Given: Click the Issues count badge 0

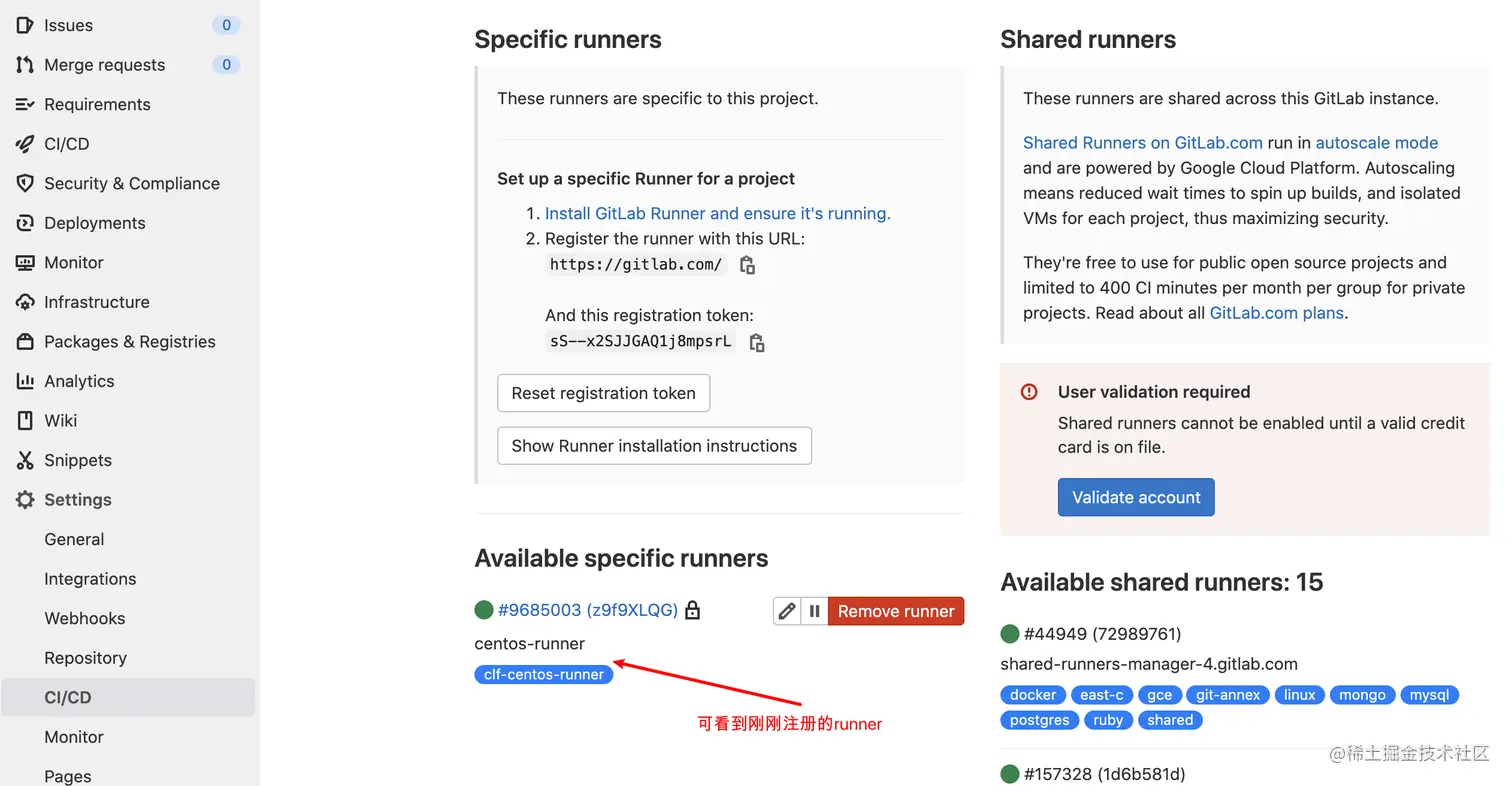Looking at the screenshot, I should 226,25.
